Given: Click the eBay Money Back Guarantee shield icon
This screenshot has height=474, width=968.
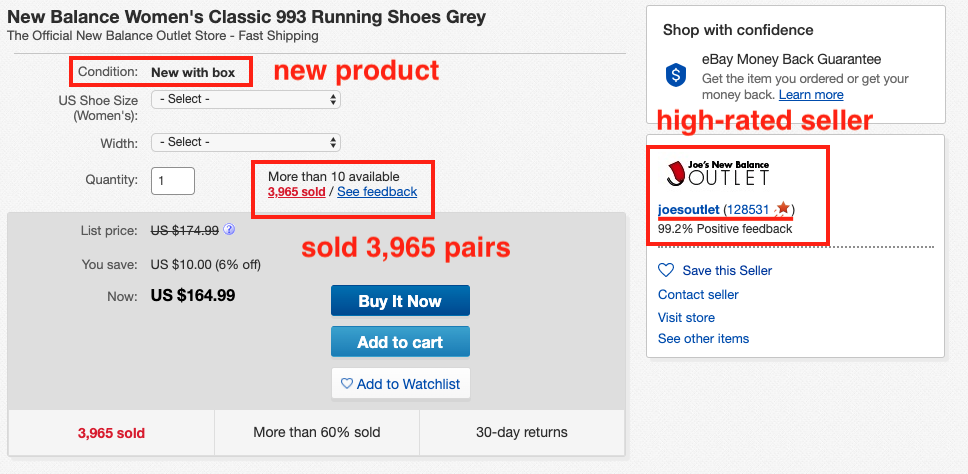Looking at the screenshot, I should (x=676, y=74).
